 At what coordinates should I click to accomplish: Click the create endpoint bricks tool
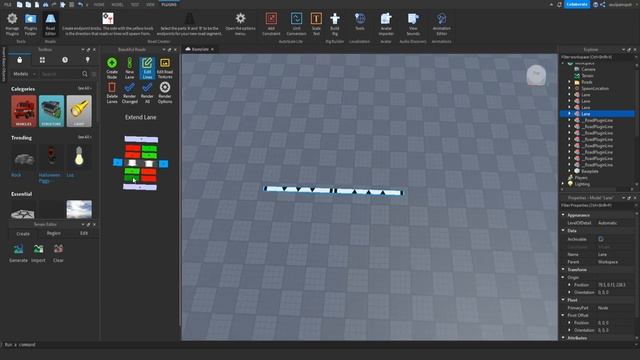[x=108, y=18]
